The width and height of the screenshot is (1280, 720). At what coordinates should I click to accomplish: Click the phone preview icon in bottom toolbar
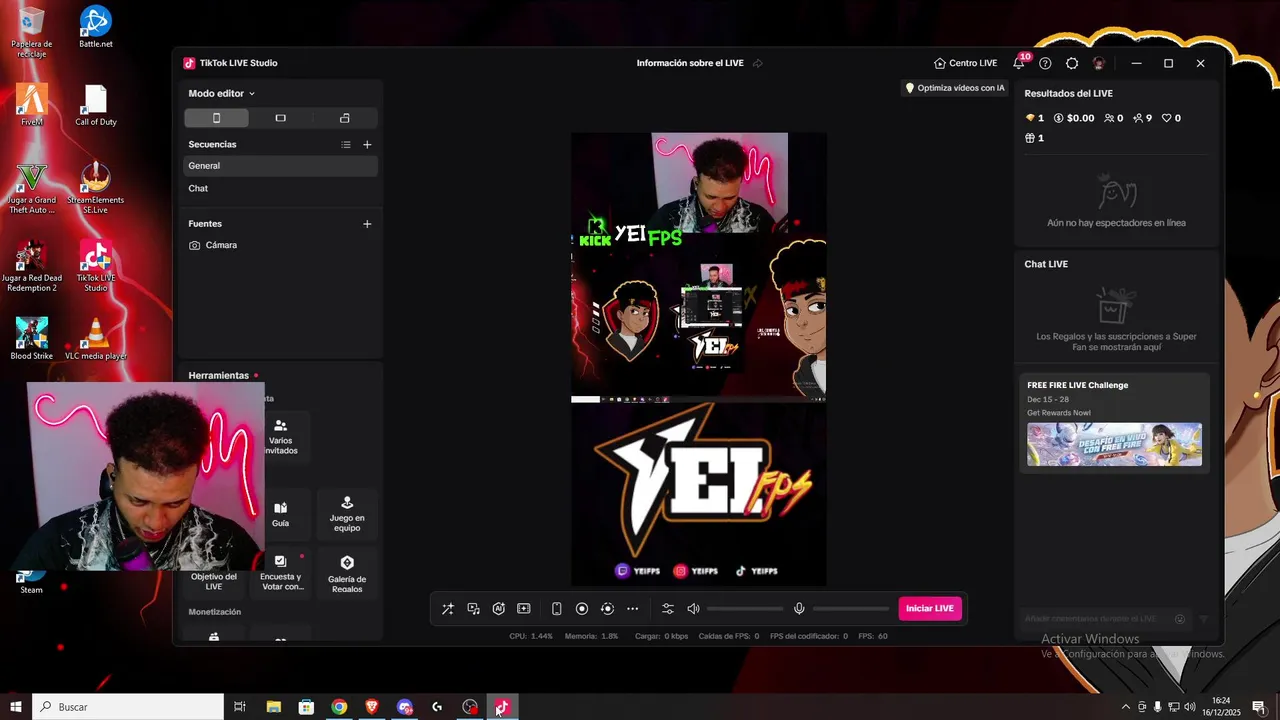pyautogui.click(x=557, y=609)
